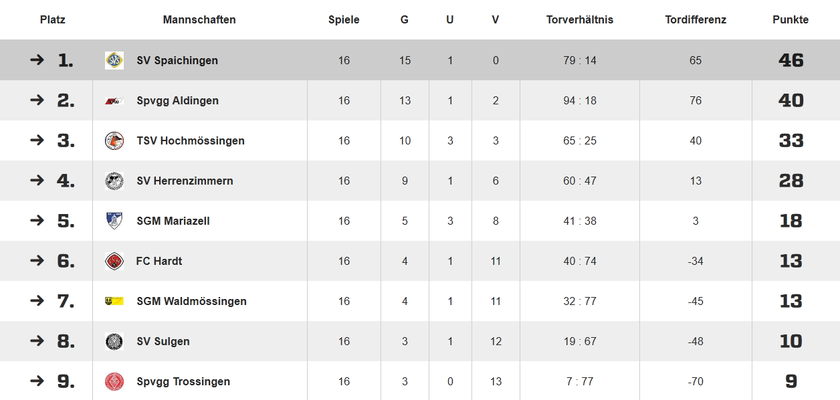Click the Spiele column header
The image size is (840, 400).
click(344, 20)
